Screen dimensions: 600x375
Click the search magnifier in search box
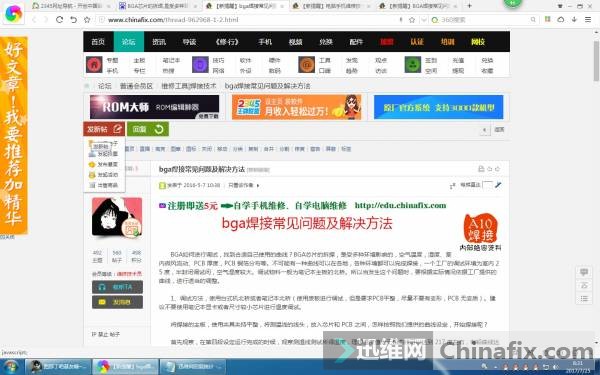[x=533, y=20]
